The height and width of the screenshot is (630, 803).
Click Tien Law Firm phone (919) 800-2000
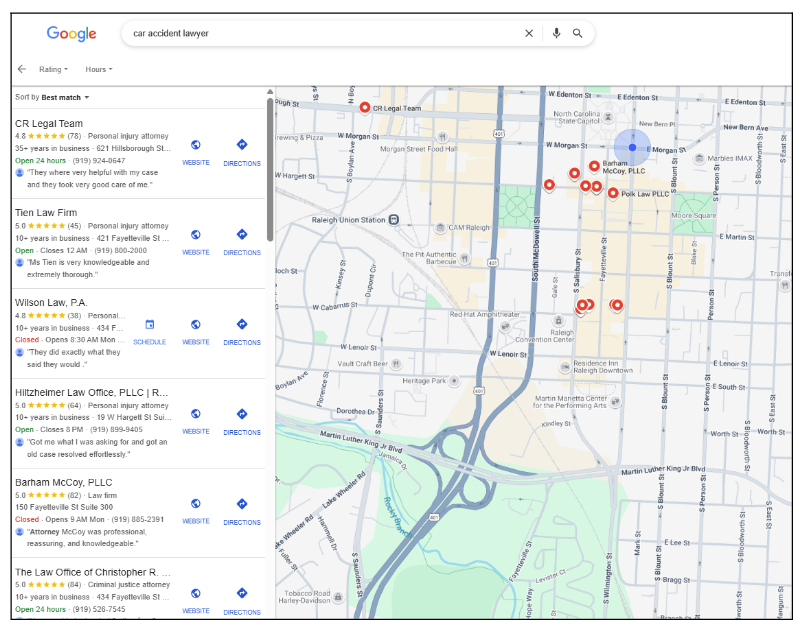pos(120,250)
